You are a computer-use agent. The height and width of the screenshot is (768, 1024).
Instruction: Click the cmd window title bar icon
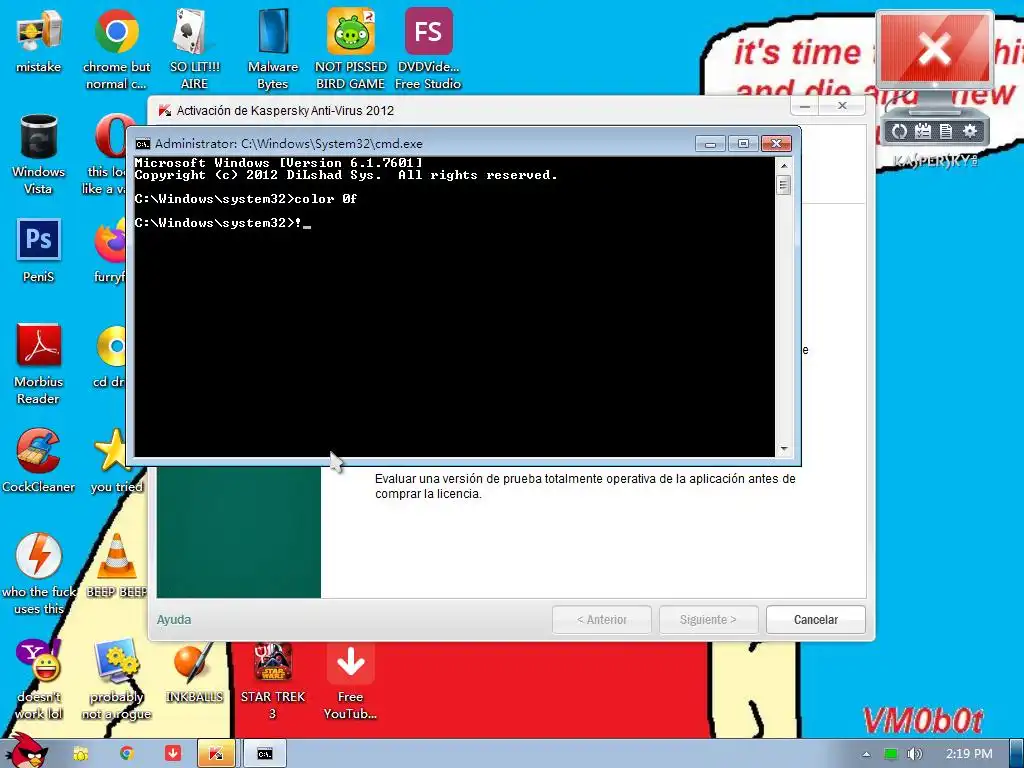click(x=142, y=144)
